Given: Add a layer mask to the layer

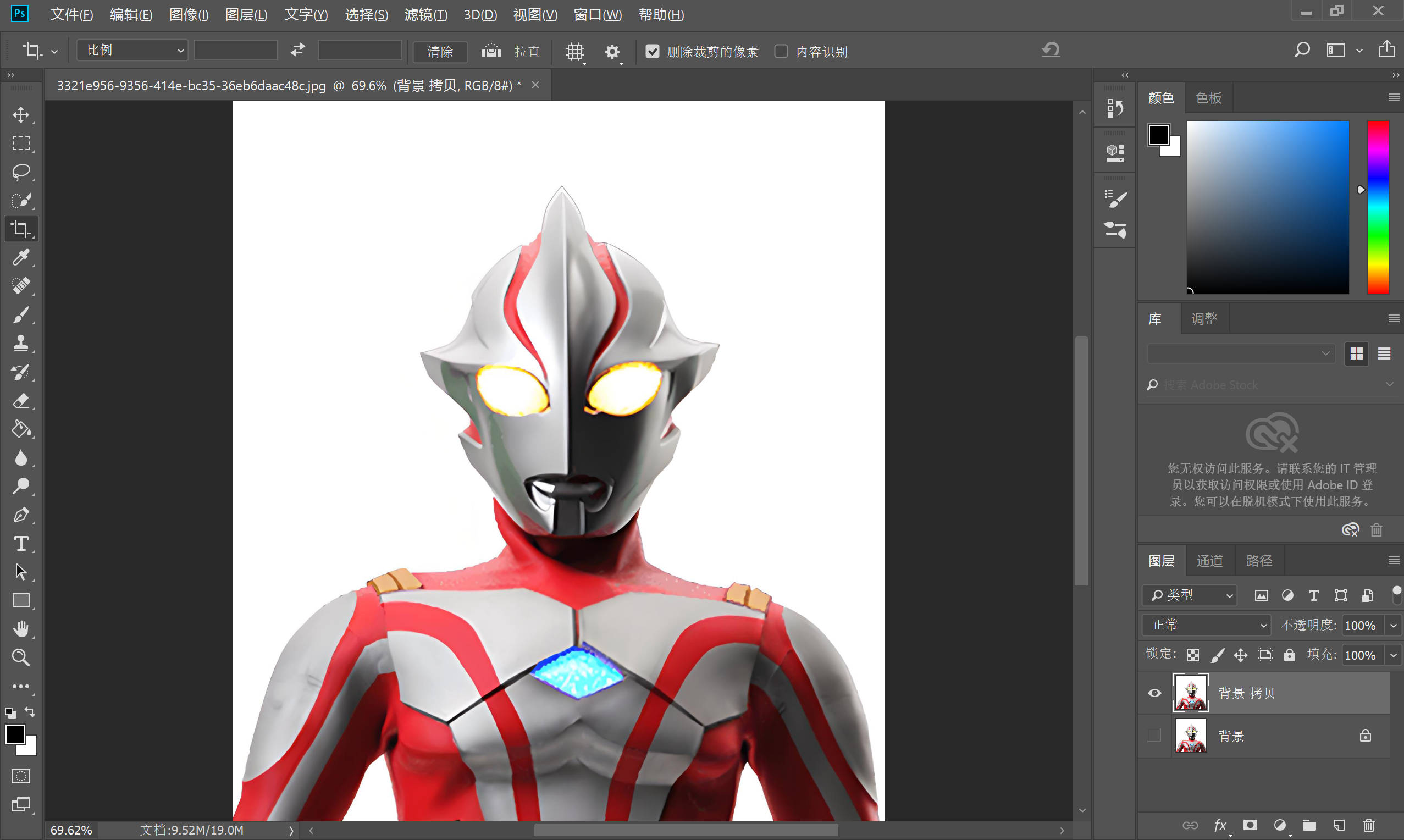Looking at the screenshot, I should (x=1250, y=825).
